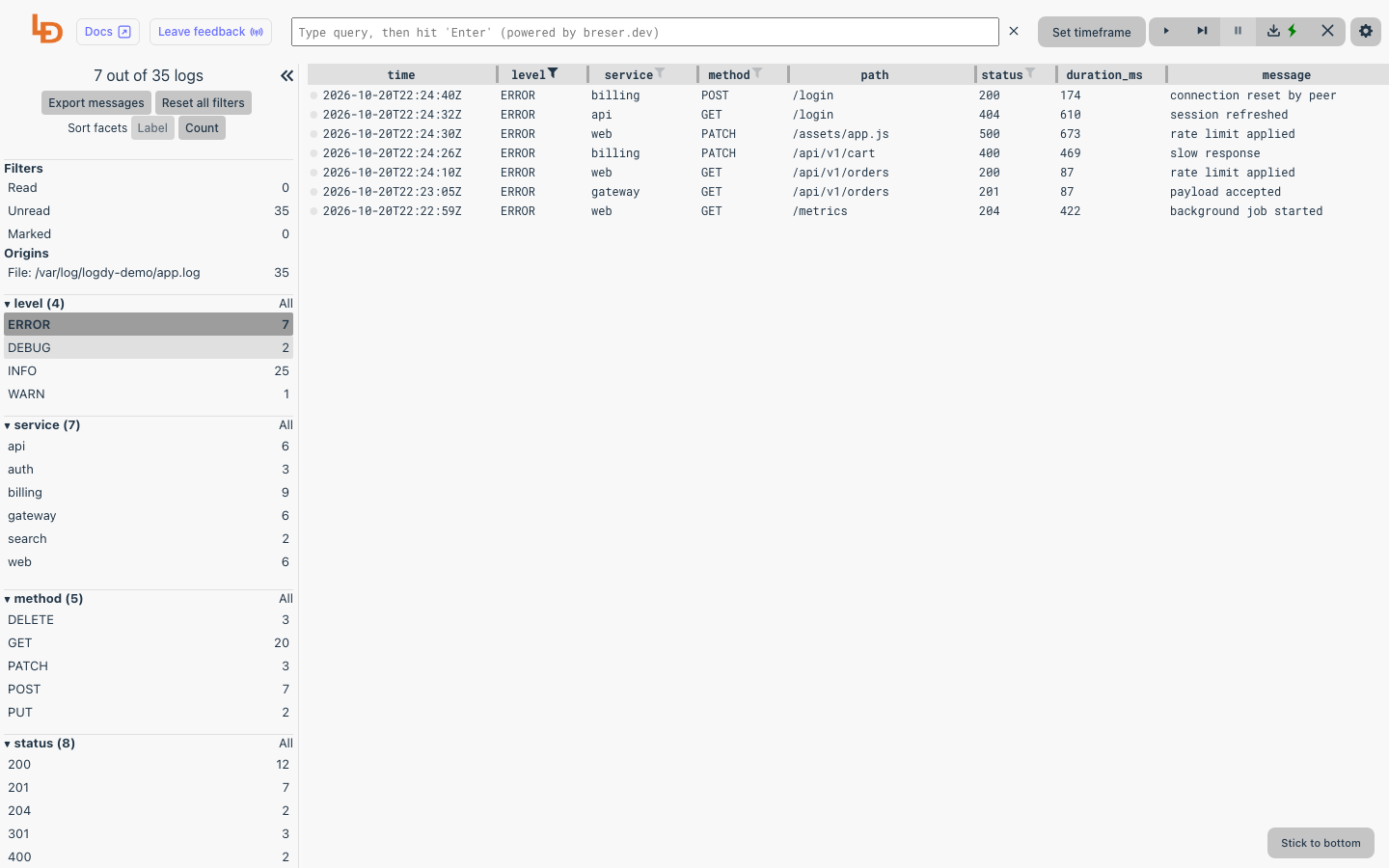Click the filter icon on service column

click(660, 73)
